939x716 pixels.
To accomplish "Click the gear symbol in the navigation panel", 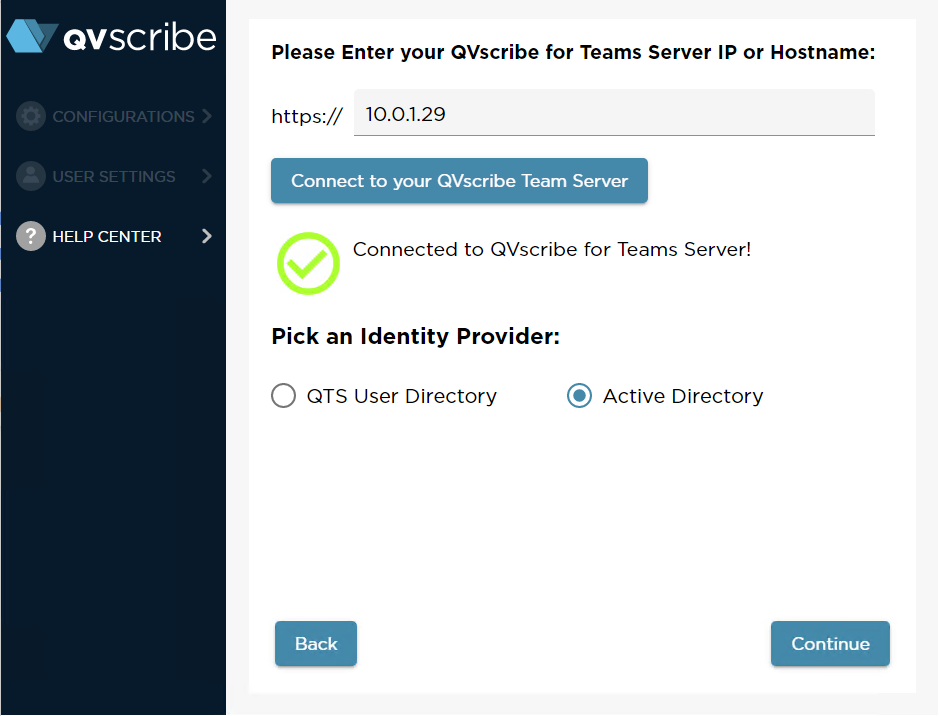I will 30,116.
